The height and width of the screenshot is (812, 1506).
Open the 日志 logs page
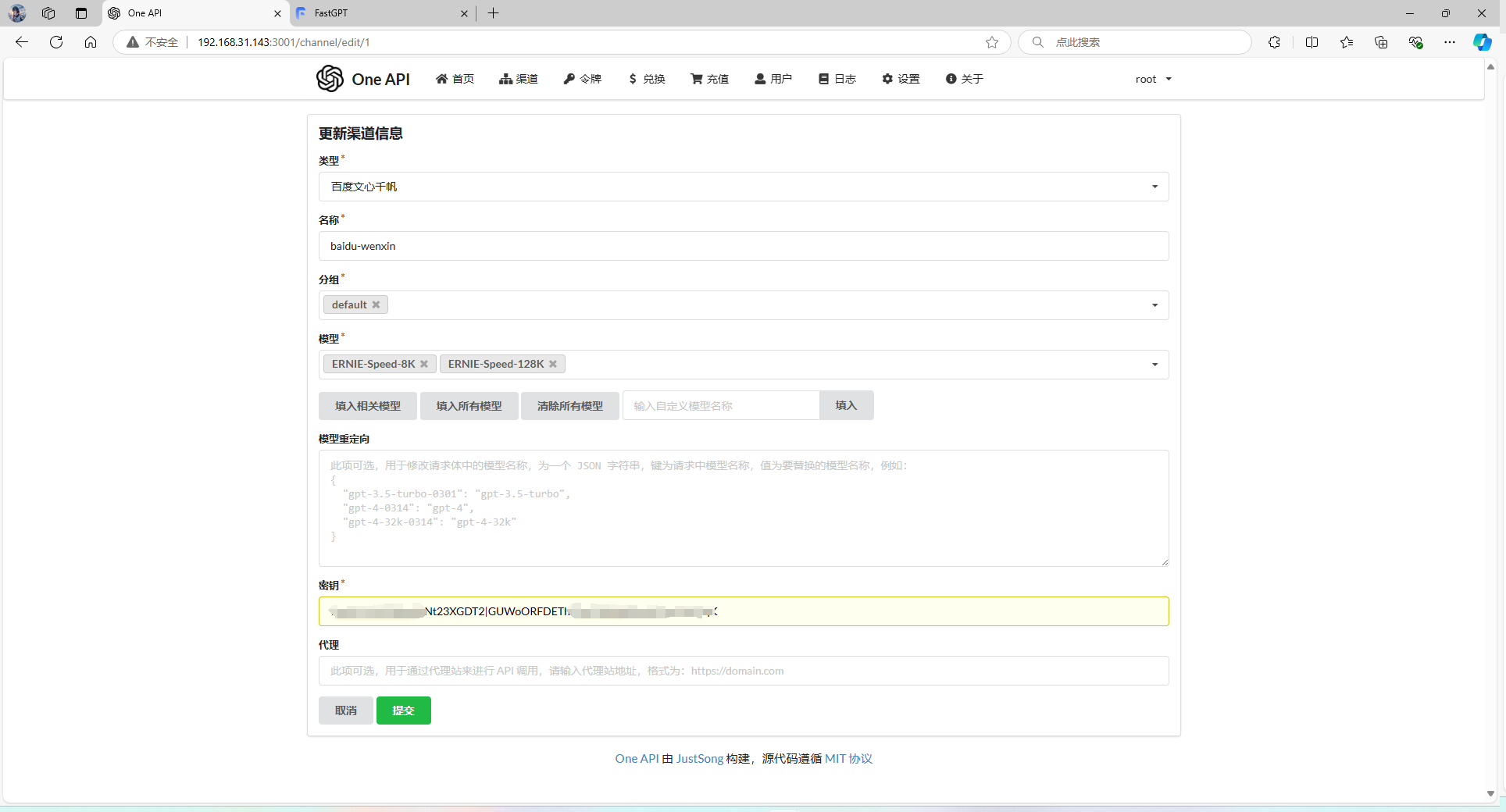837,79
